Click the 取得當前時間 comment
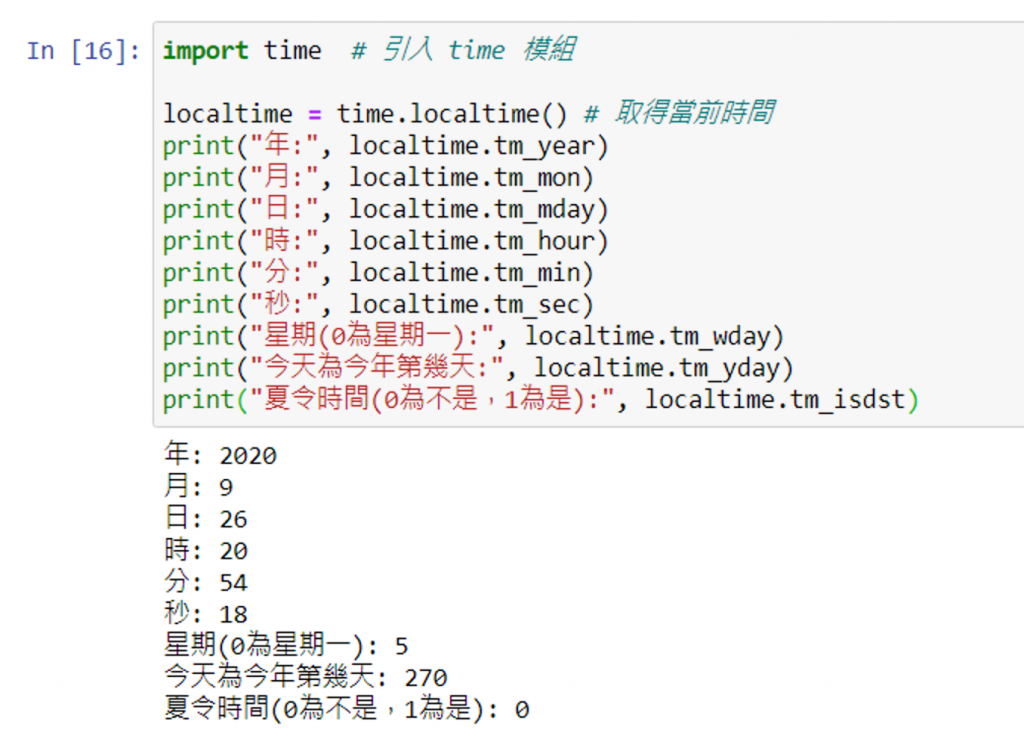The image size is (1024, 745). click(679, 113)
